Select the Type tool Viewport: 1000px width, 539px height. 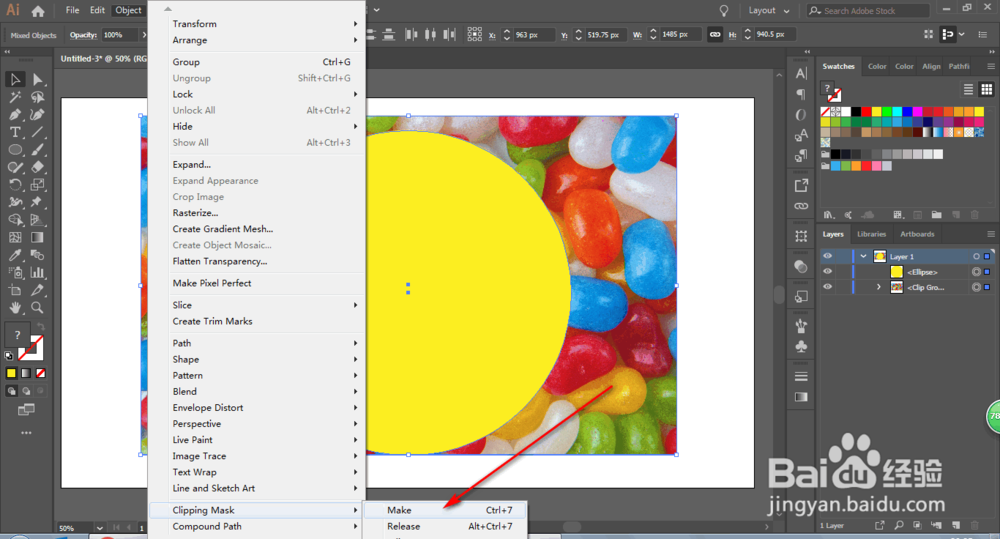(x=15, y=132)
